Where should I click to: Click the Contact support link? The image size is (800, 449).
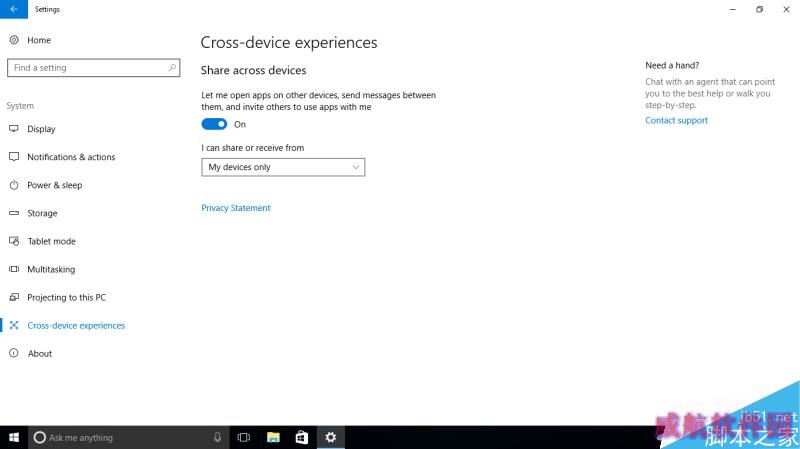(676, 120)
